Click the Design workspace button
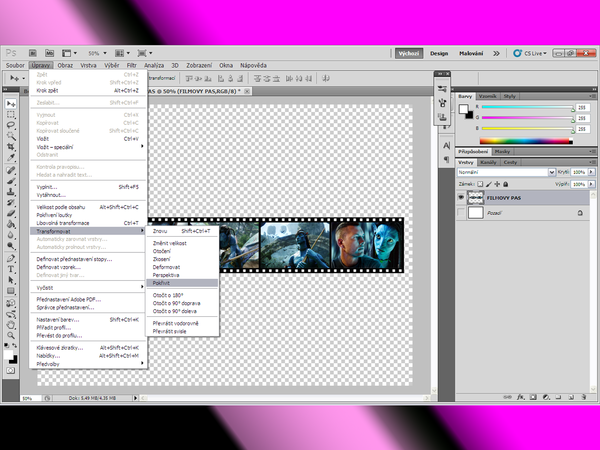The height and width of the screenshot is (450, 600). click(439, 52)
